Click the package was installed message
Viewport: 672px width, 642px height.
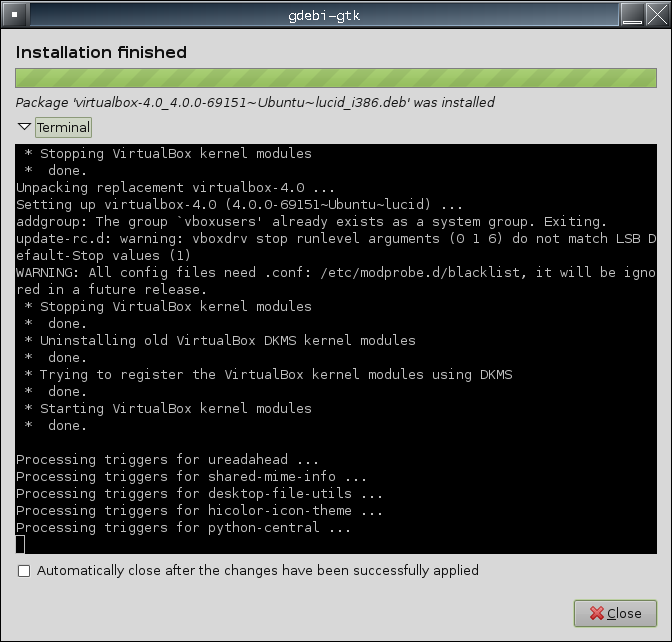pyautogui.click(x=255, y=102)
